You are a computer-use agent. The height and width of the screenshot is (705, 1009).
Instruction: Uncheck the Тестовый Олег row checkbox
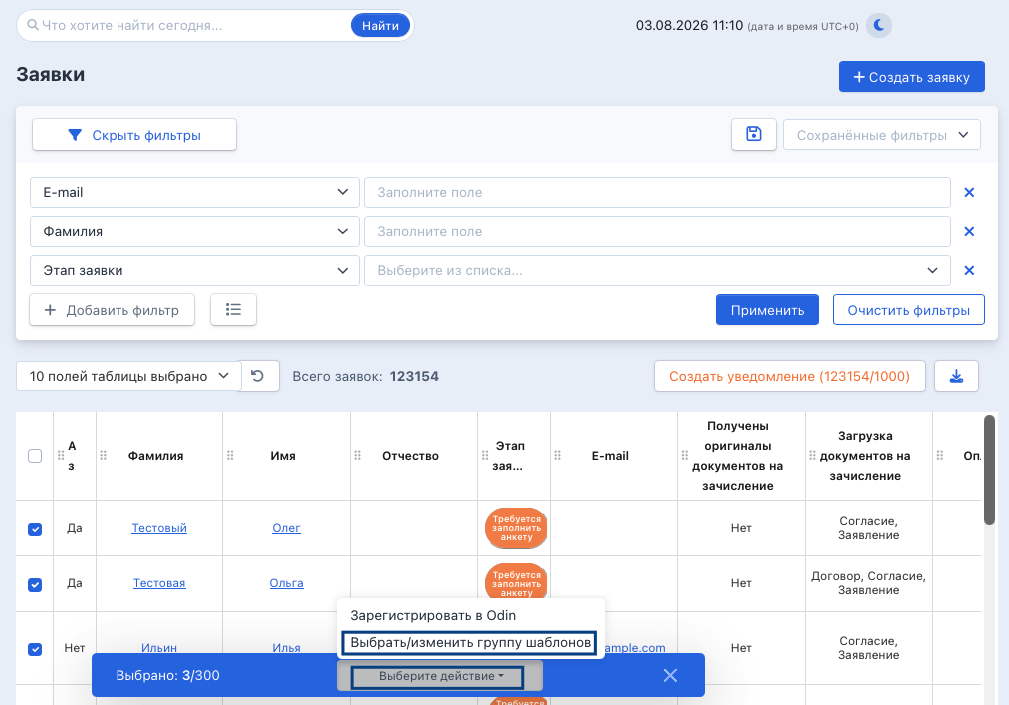pos(35,529)
